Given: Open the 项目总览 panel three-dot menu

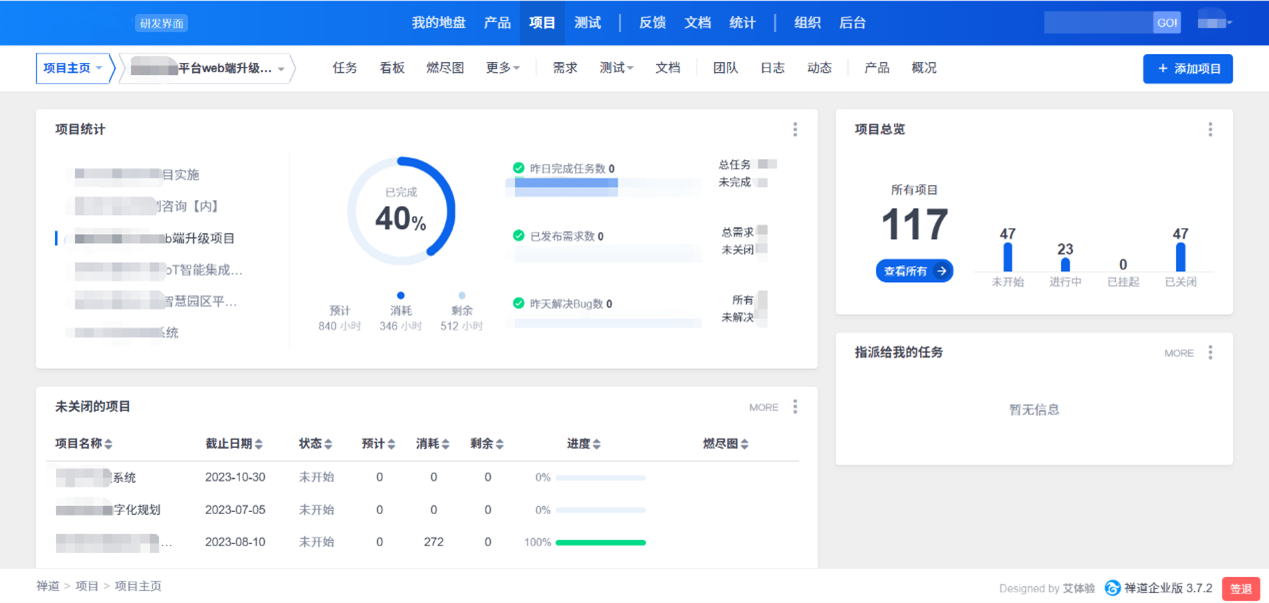Looking at the screenshot, I should click(x=1210, y=130).
